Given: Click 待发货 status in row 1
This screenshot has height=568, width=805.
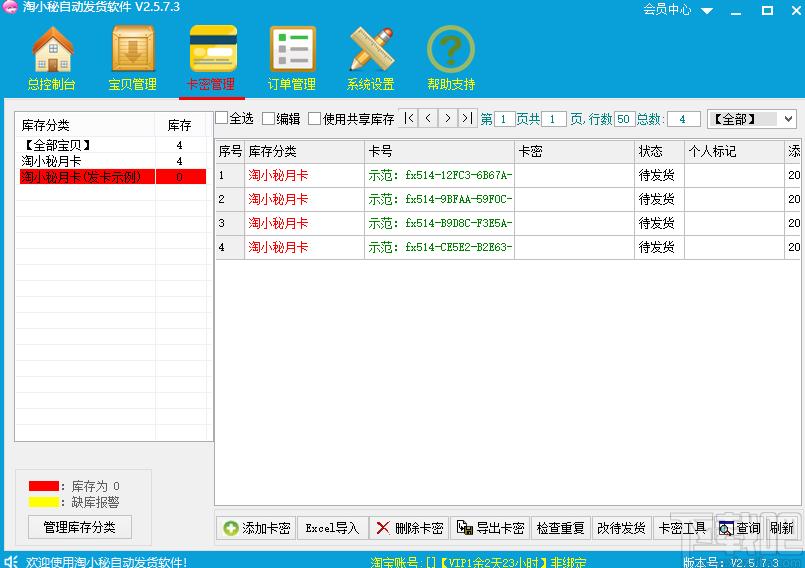Looking at the screenshot, I should (x=657, y=176).
